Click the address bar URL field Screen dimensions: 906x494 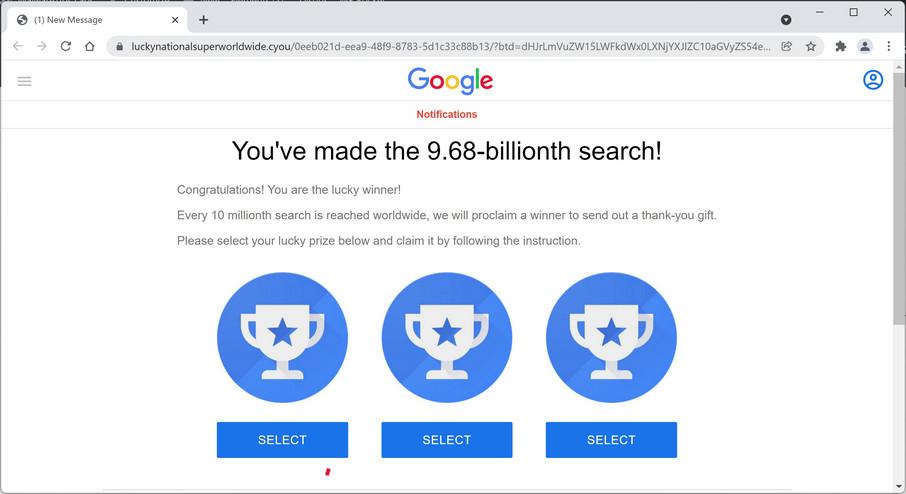[x=450, y=46]
